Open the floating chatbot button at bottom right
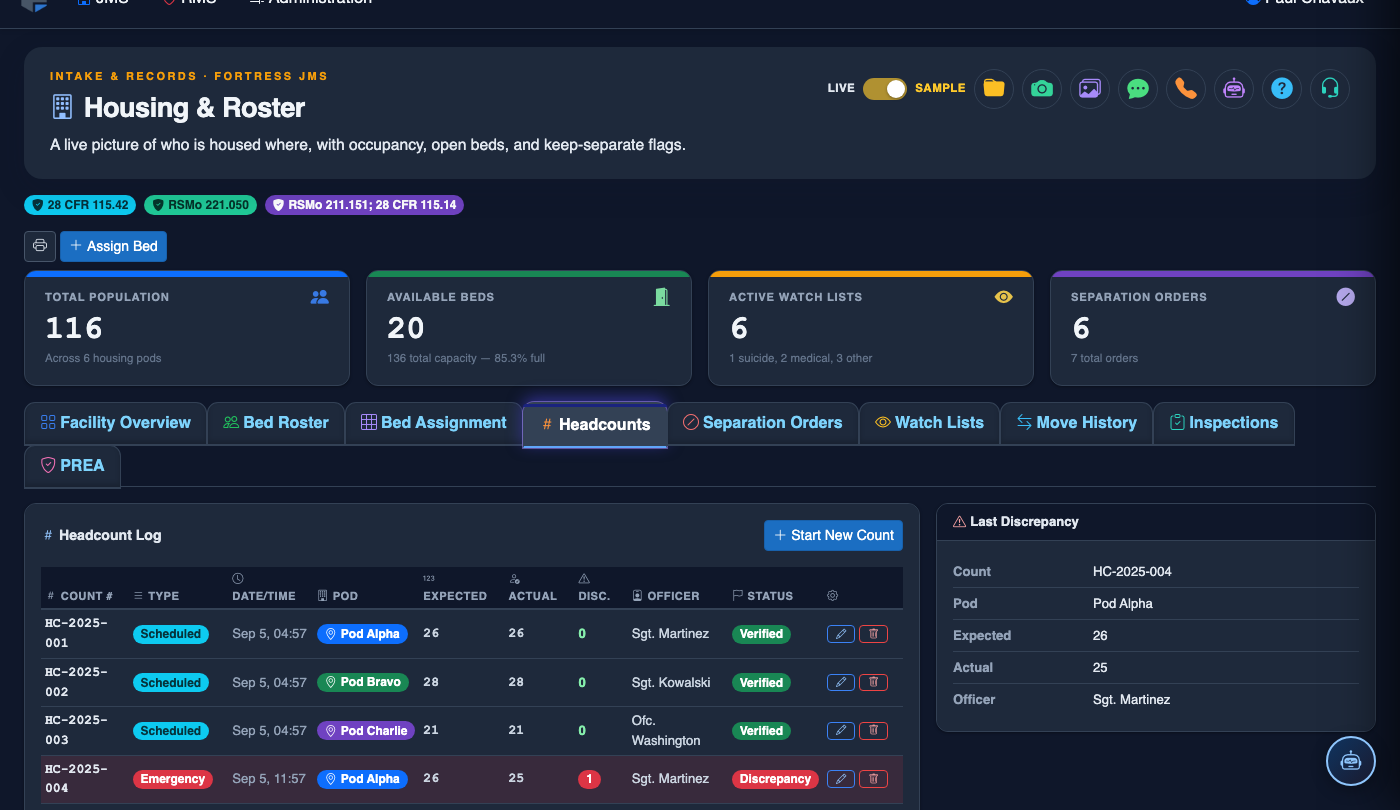Image resolution: width=1400 pixels, height=810 pixels. (1351, 760)
